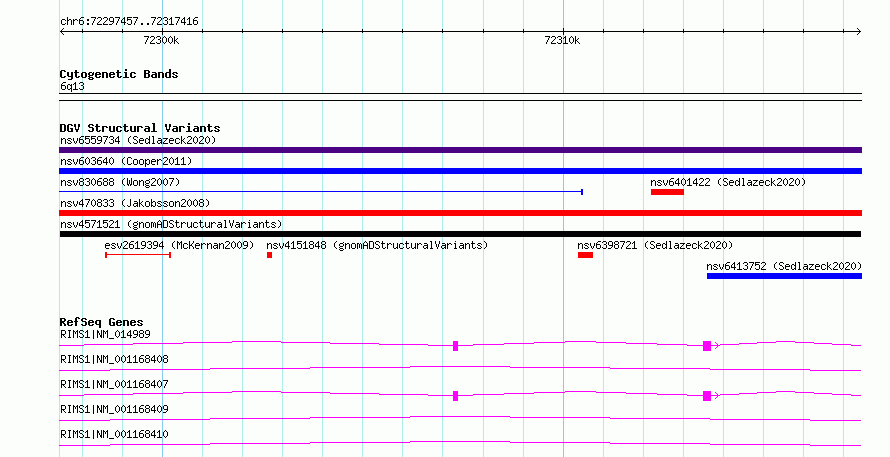The height and width of the screenshot is (457, 890).
Task: Click the 72300k ruler position label
Action: 161,40
